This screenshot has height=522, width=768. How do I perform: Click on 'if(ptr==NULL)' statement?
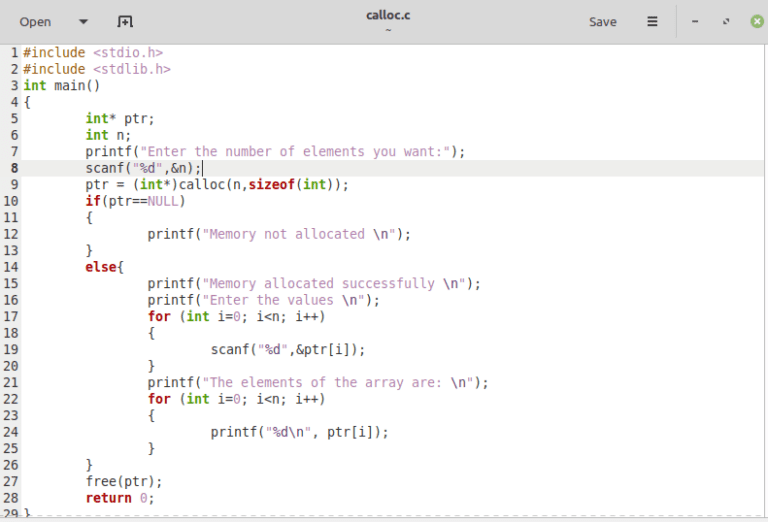tap(135, 201)
